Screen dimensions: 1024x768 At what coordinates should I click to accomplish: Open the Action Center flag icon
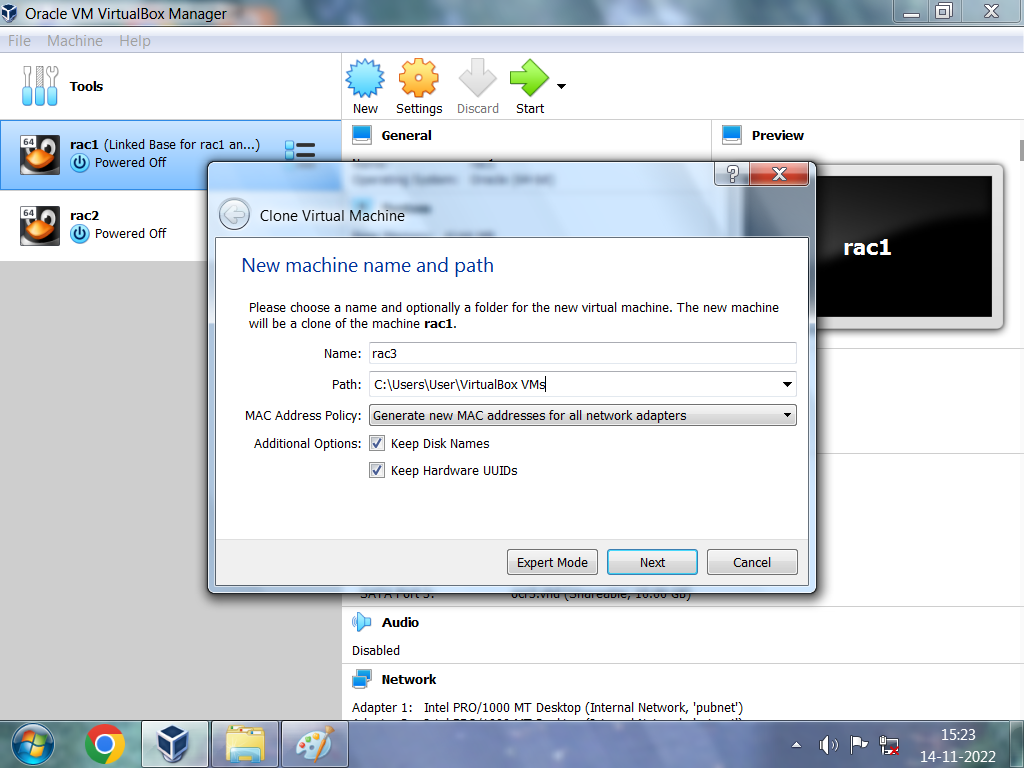click(x=858, y=744)
